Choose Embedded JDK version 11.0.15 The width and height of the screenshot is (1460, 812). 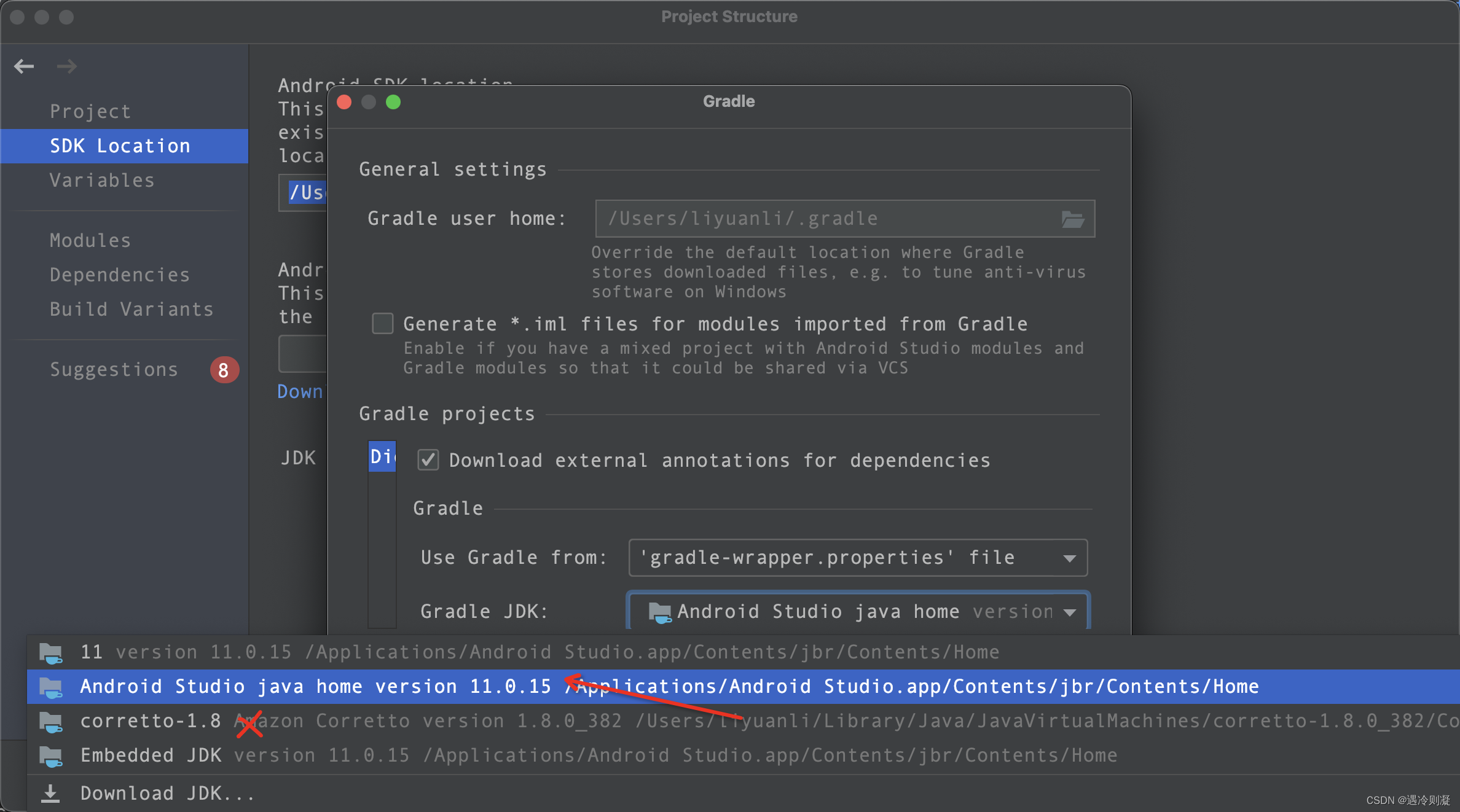pyautogui.click(x=743, y=755)
